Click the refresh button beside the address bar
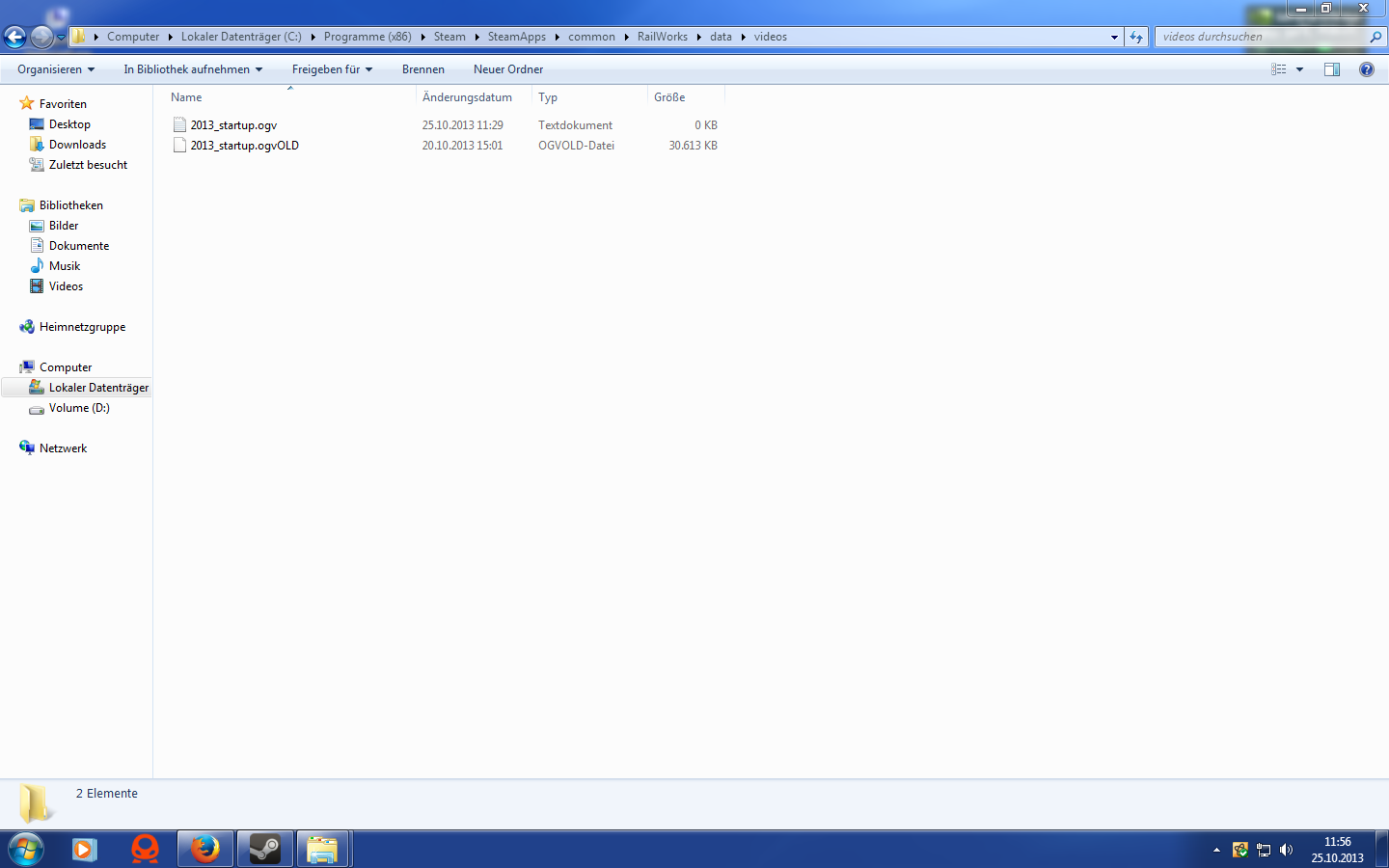The height and width of the screenshot is (868, 1389). click(1136, 37)
